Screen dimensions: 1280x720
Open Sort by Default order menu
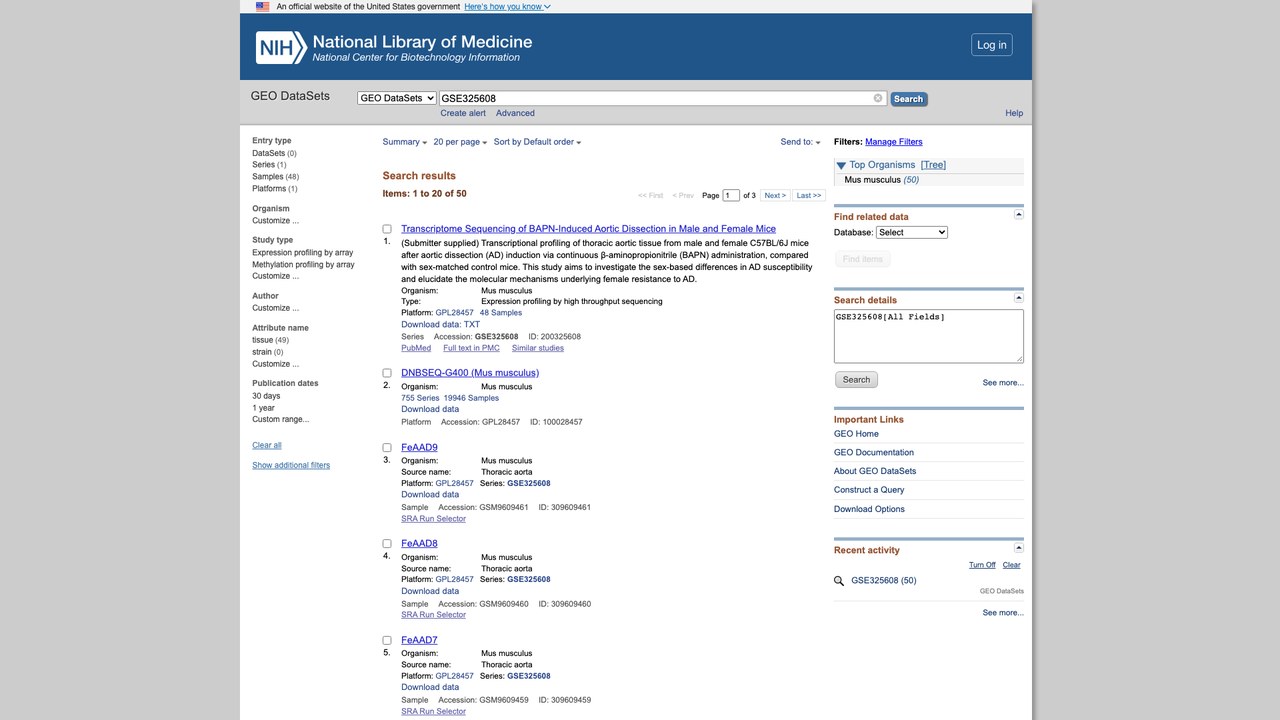tap(537, 142)
